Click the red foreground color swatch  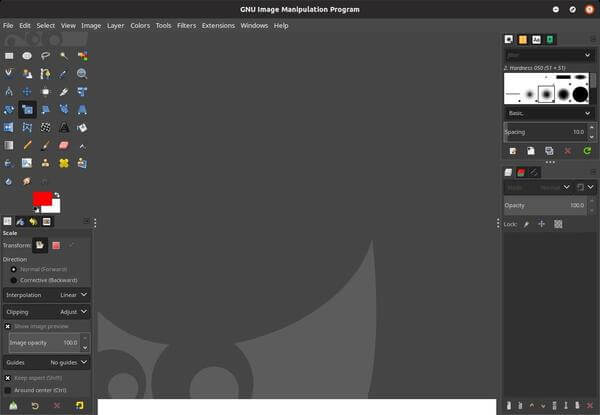tap(42, 199)
